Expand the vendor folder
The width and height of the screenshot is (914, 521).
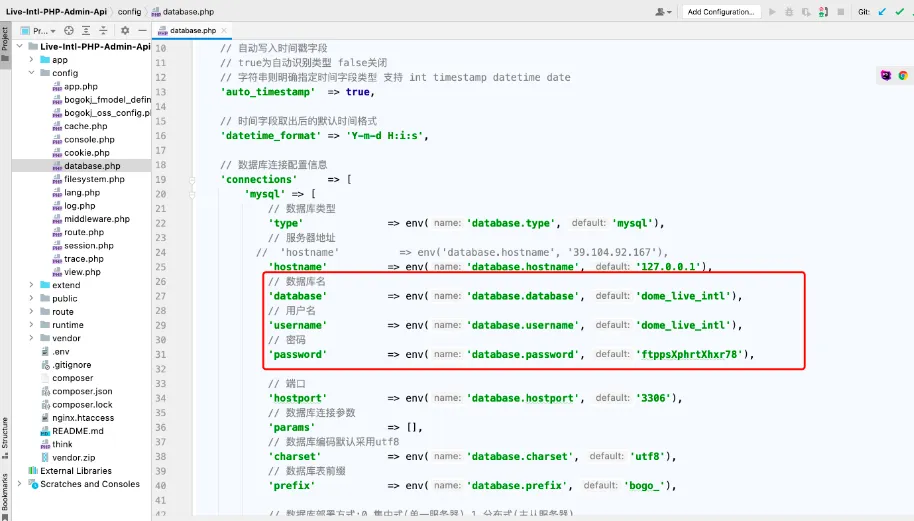(x=31, y=338)
